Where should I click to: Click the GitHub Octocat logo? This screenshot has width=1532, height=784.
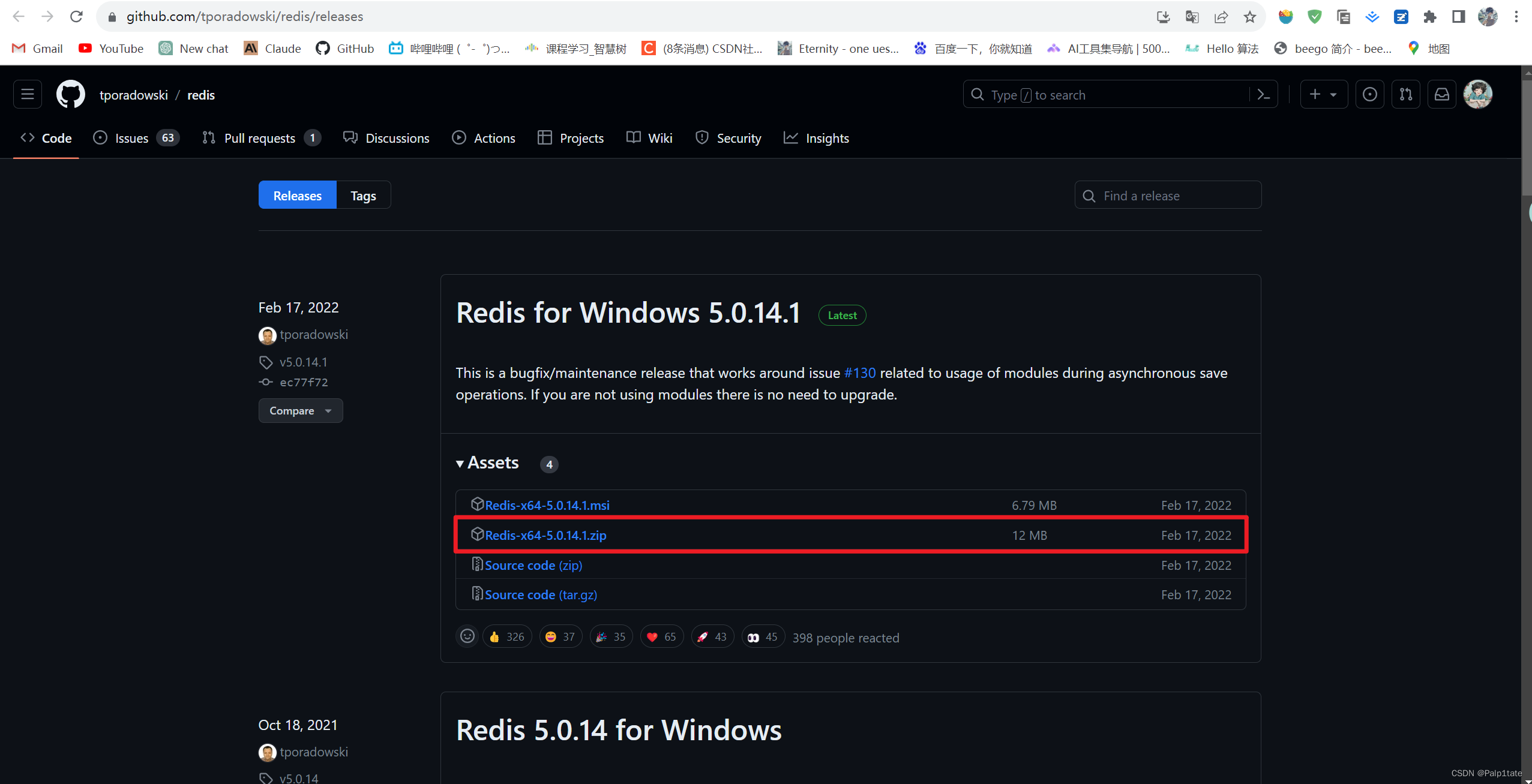coord(71,95)
